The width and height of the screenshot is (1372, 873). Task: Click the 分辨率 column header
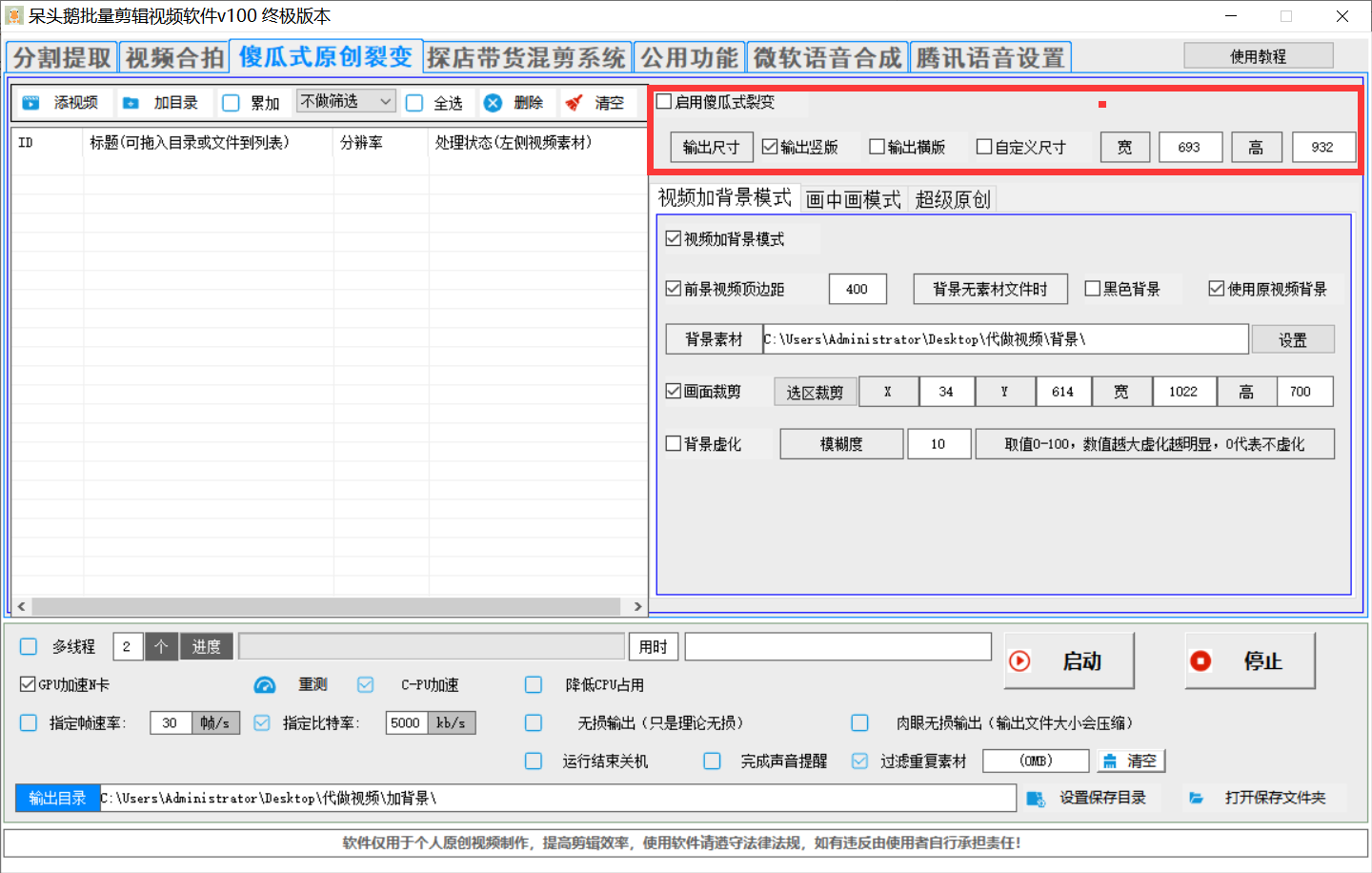(x=380, y=142)
